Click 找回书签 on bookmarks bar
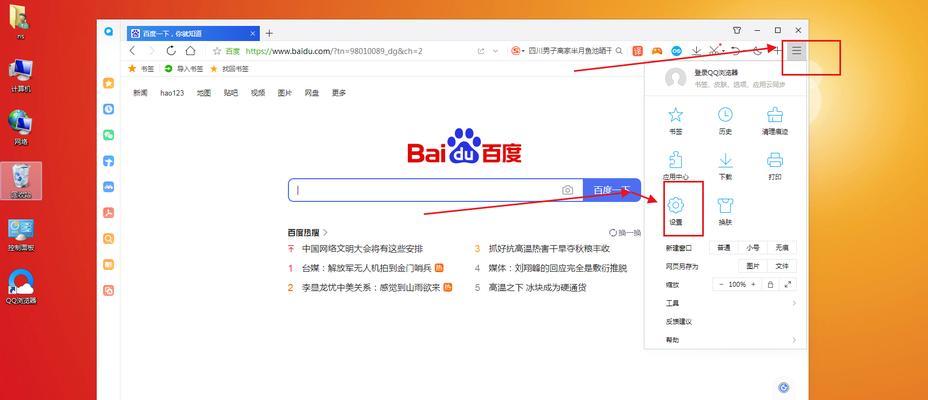The width and height of the screenshot is (928, 400). 229,69
